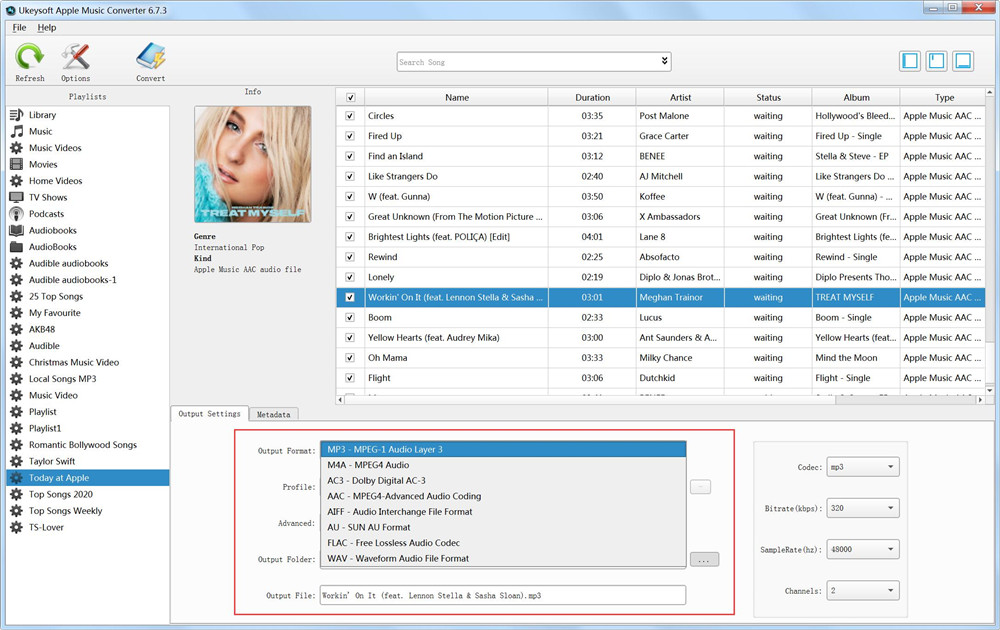Image resolution: width=1000 pixels, height=630 pixels.
Task: Expand the Search Song dropdown arrow
Action: [664, 61]
